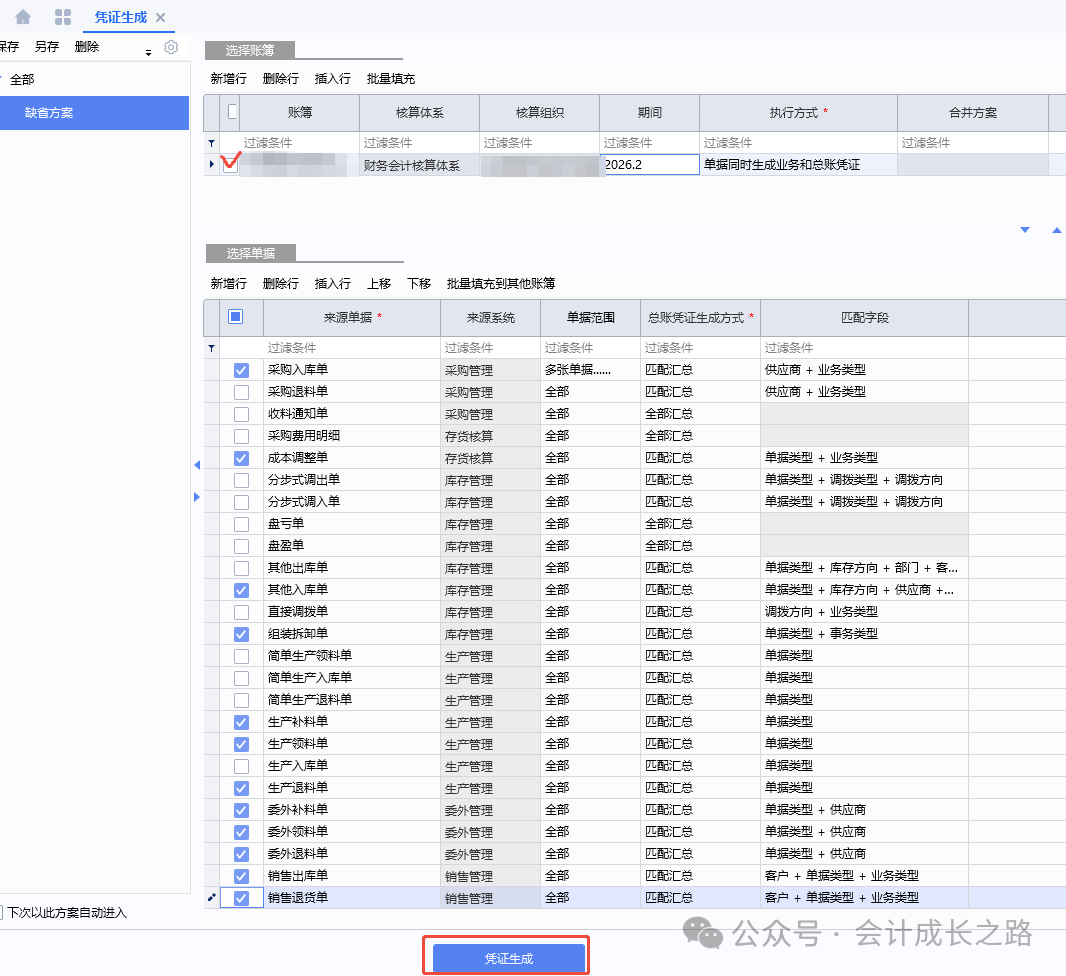The image size is (1066, 976).
Task: Click the pencil edit icon beside 销售退货单
Action: click(211, 898)
